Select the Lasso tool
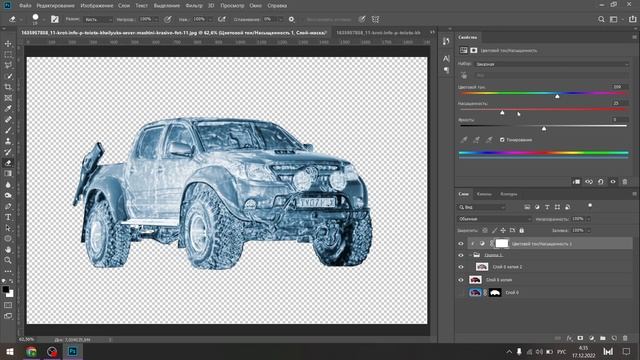 point(8,65)
